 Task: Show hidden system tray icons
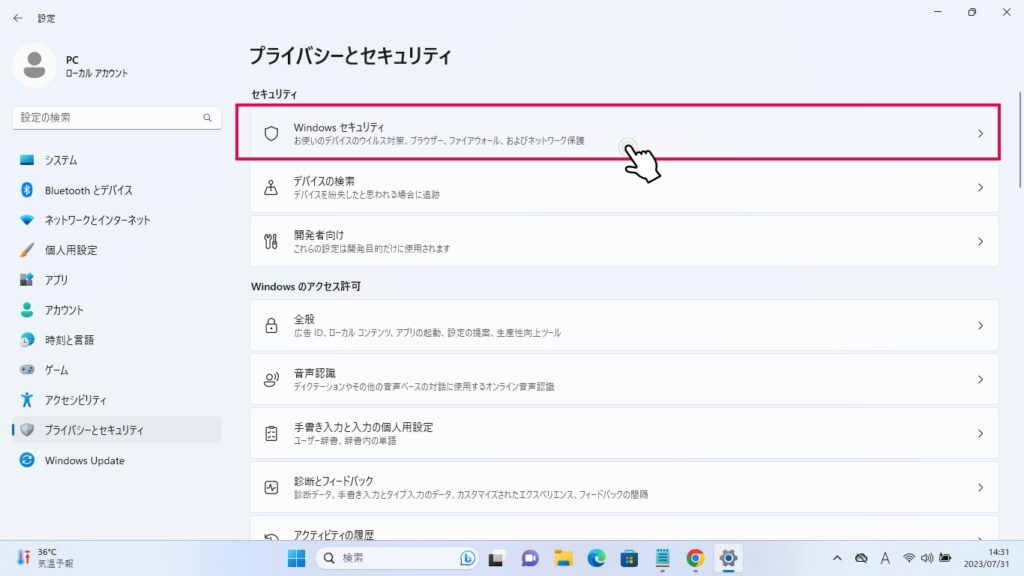pos(837,557)
